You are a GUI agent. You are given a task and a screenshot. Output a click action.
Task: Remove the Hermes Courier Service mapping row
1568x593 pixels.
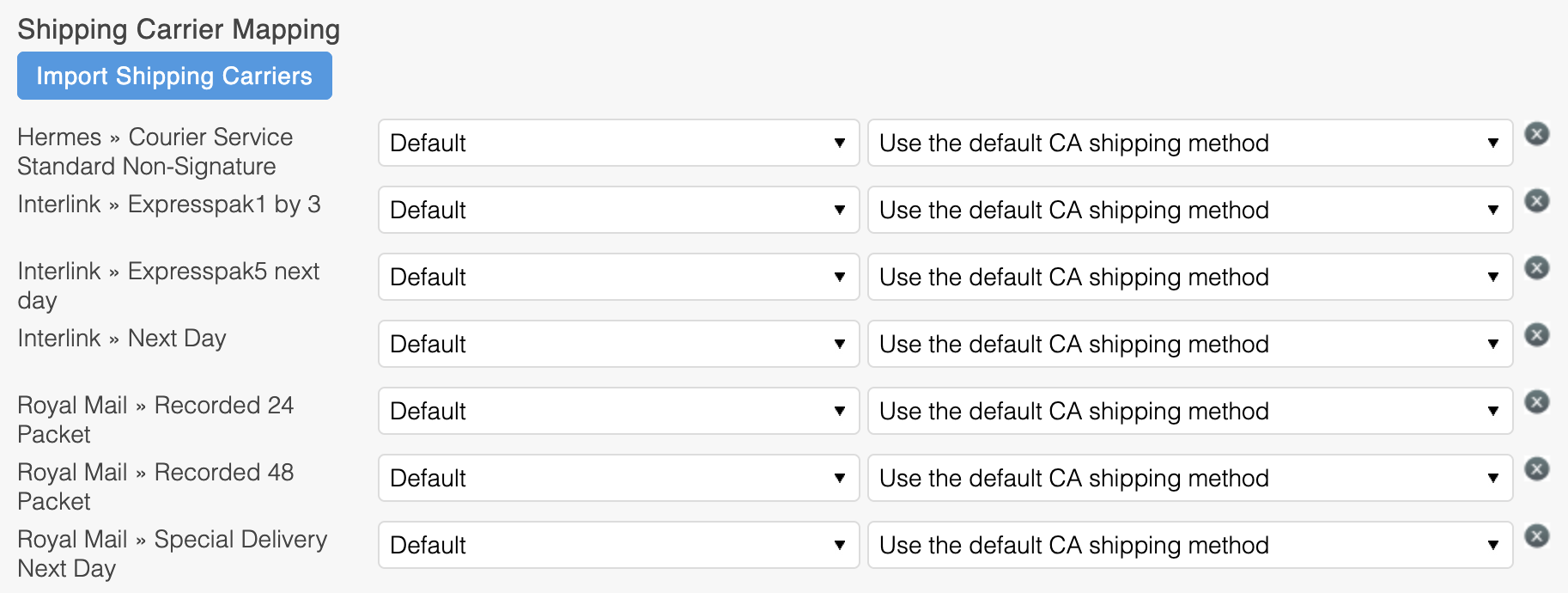pyautogui.click(x=1536, y=134)
